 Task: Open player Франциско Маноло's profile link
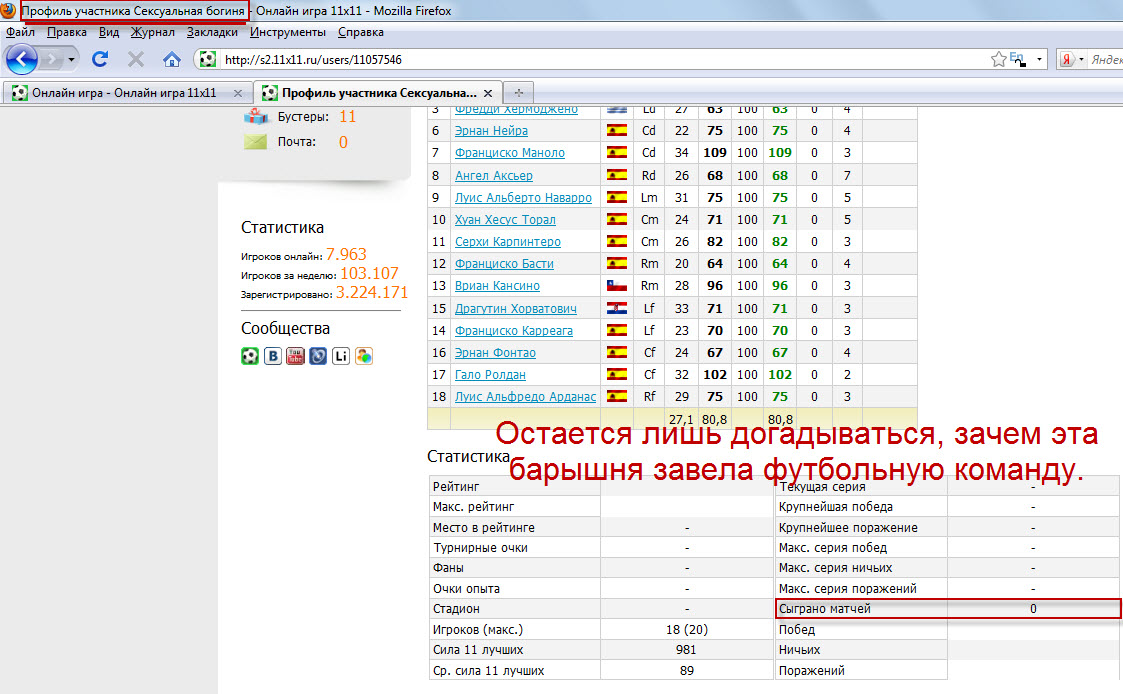[x=509, y=153]
